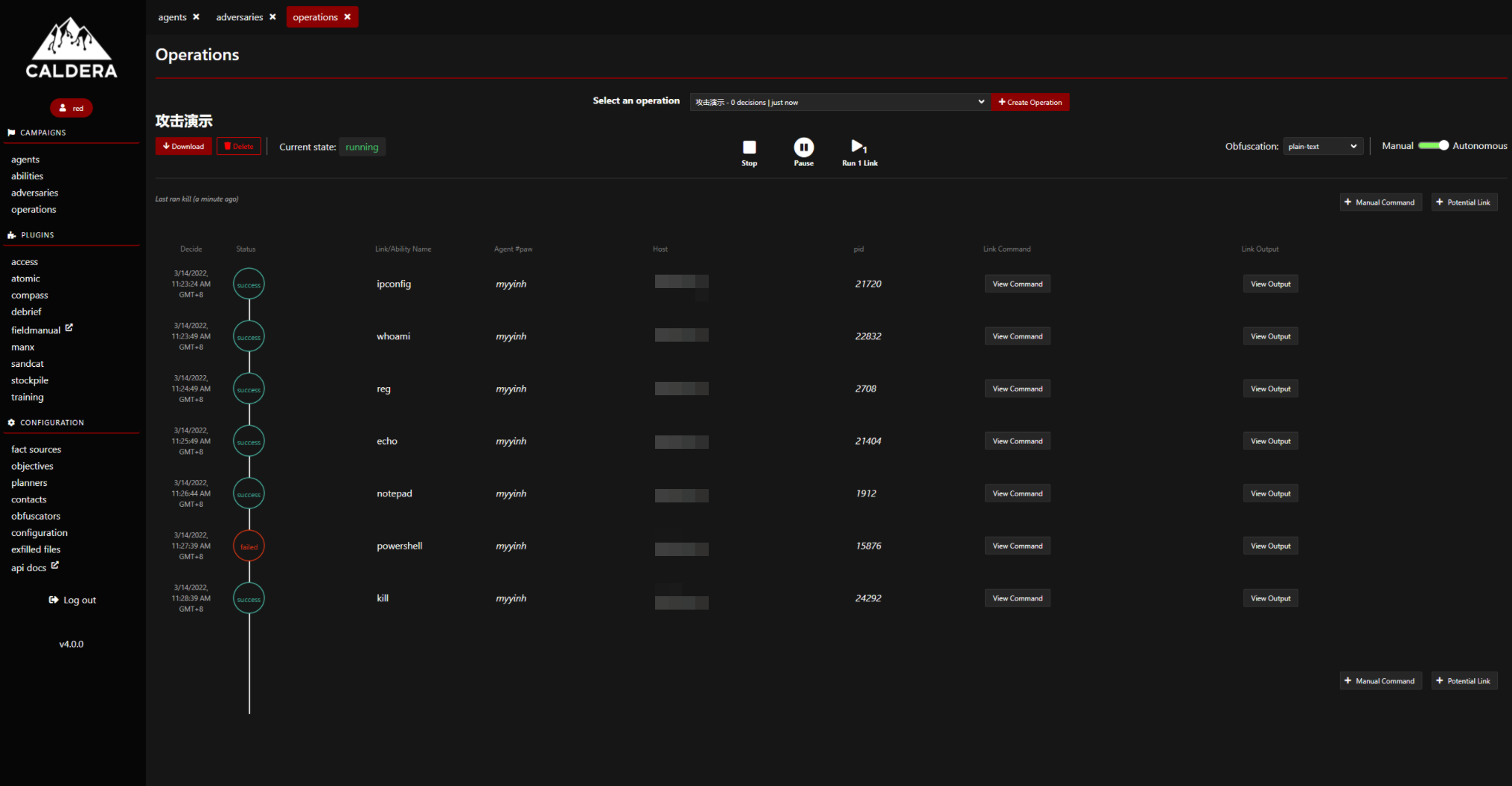Open the red user badge

71,108
